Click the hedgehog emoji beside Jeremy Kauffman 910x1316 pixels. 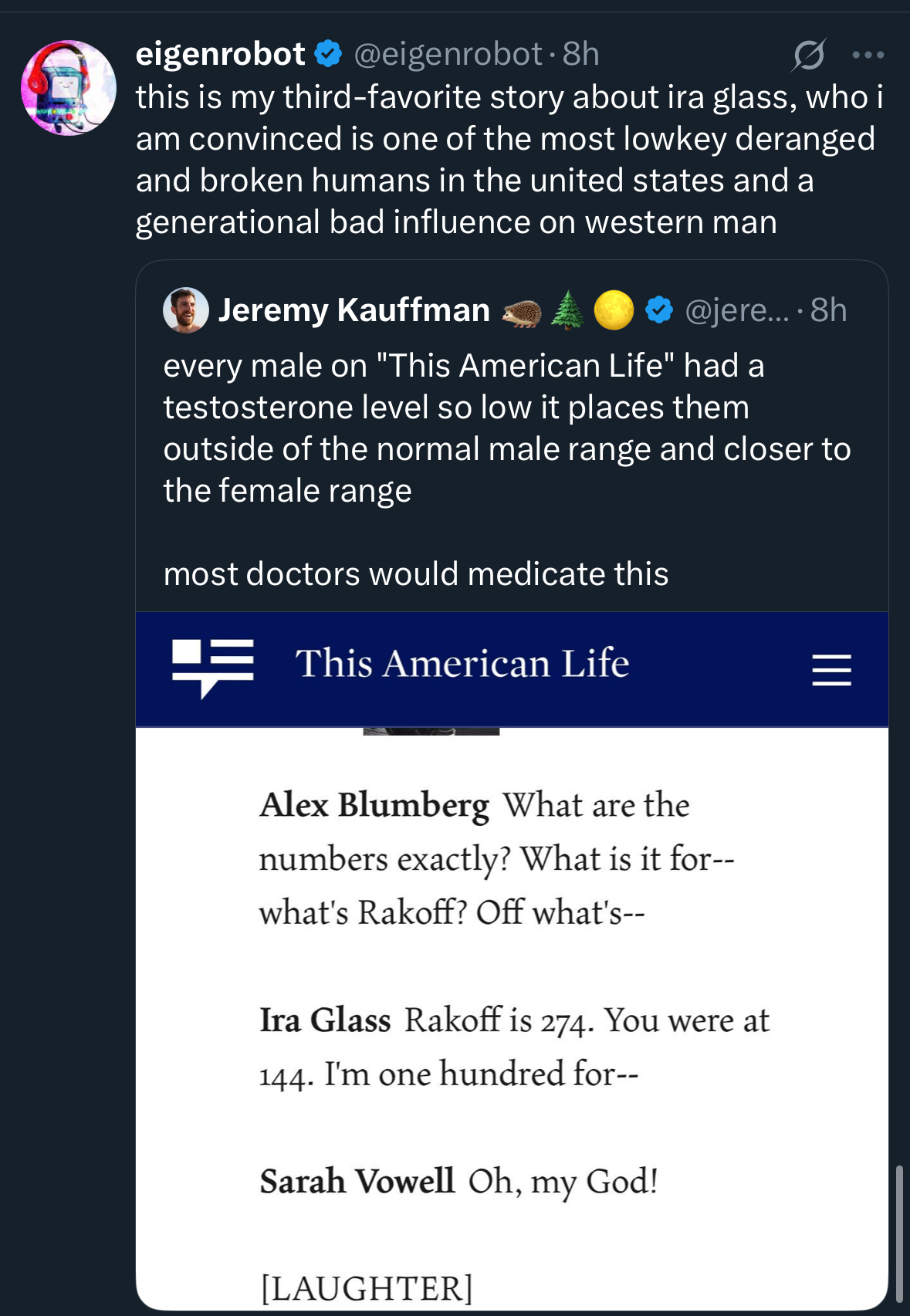coord(522,312)
